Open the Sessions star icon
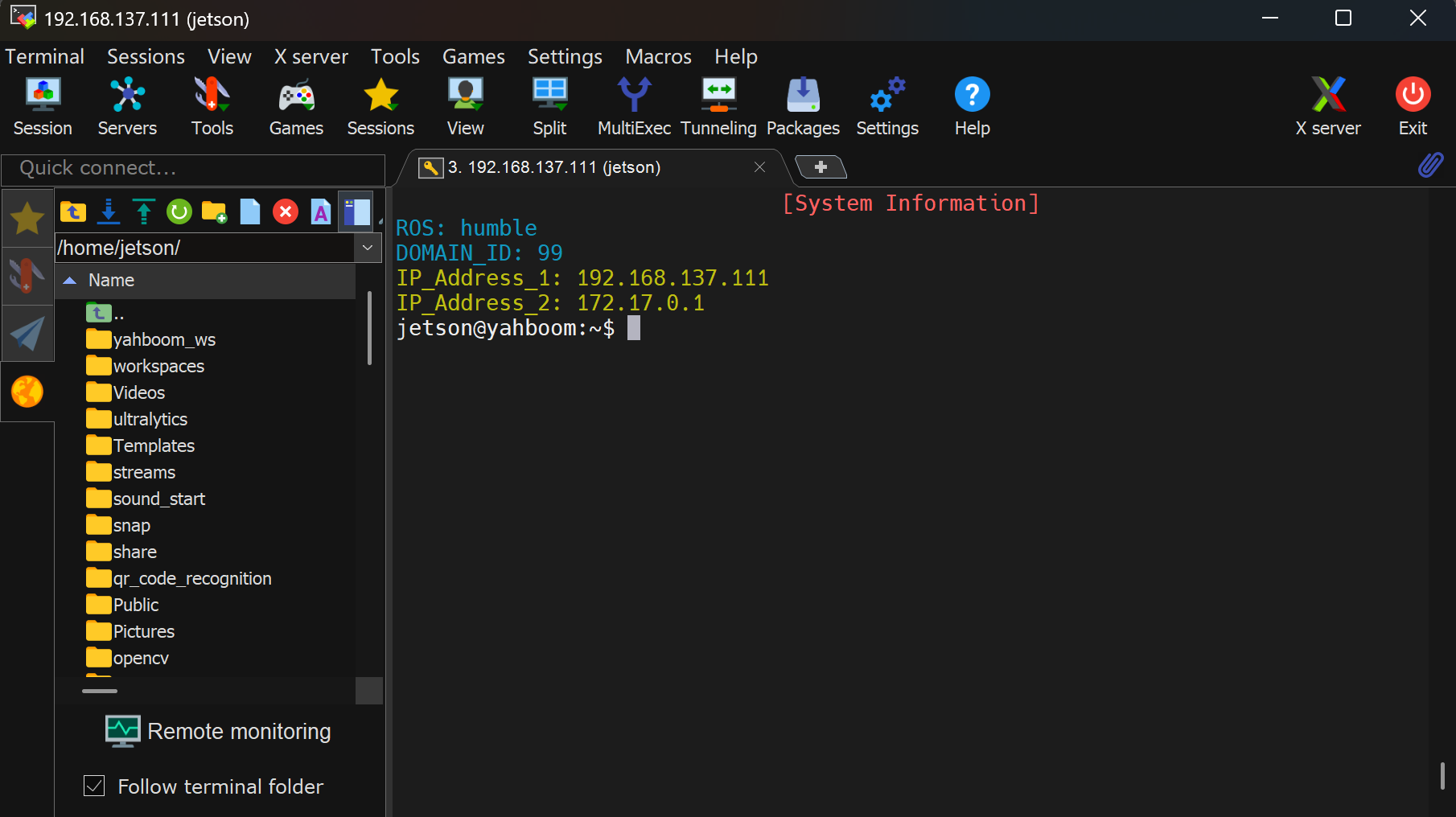Image resolution: width=1456 pixels, height=817 pixels. pos(380,107)
